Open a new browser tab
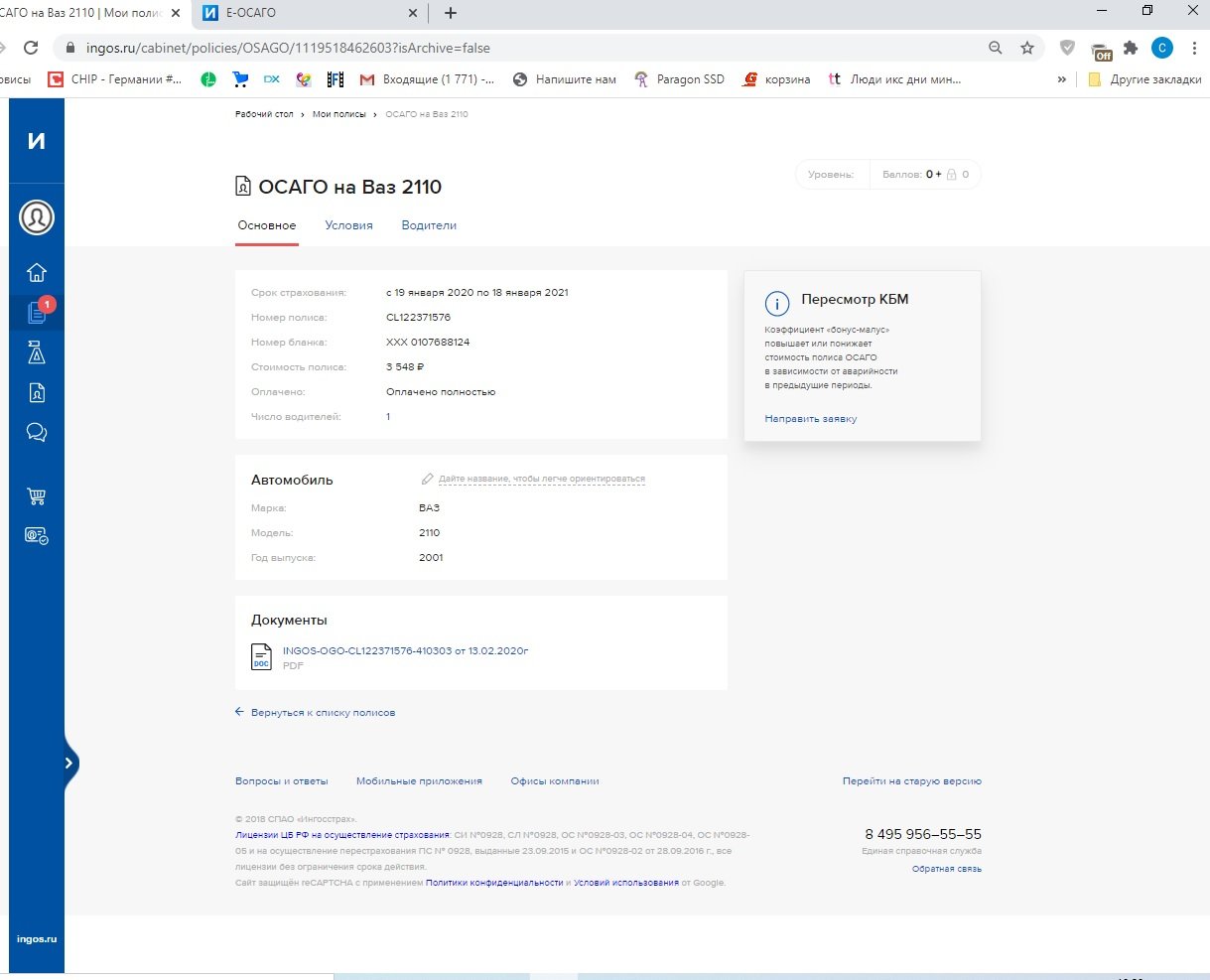Viewport: 1210px width, 980px height. coord(451,13)
